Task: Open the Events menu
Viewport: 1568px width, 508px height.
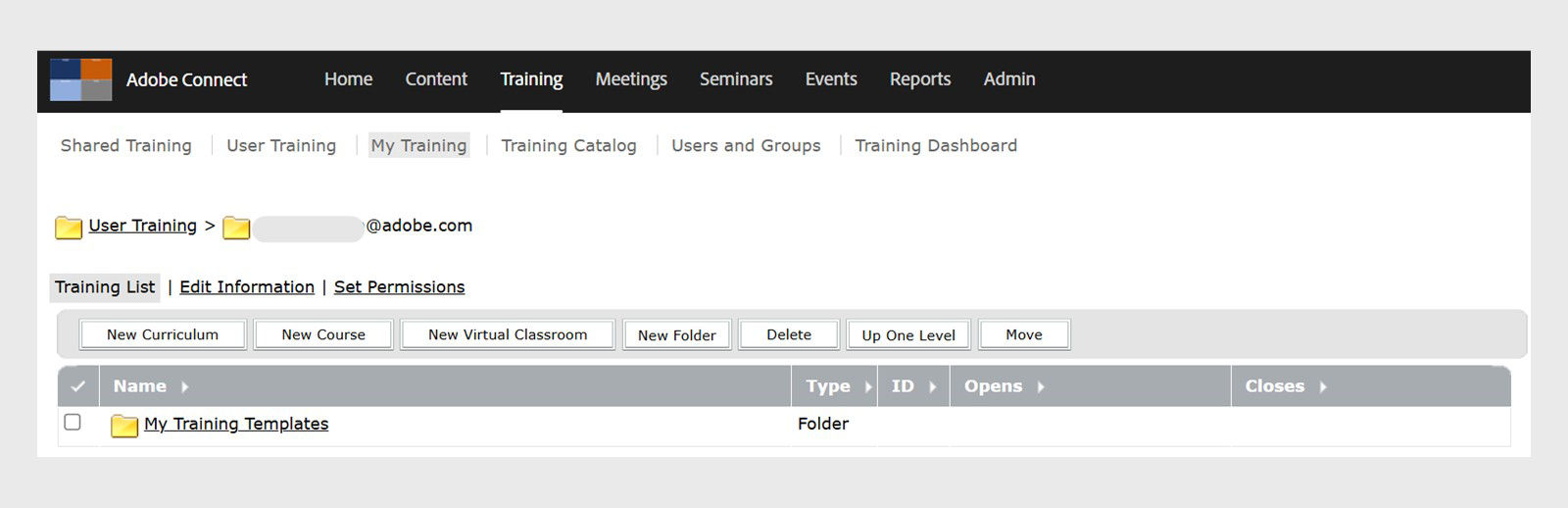Action: (831, 79)
